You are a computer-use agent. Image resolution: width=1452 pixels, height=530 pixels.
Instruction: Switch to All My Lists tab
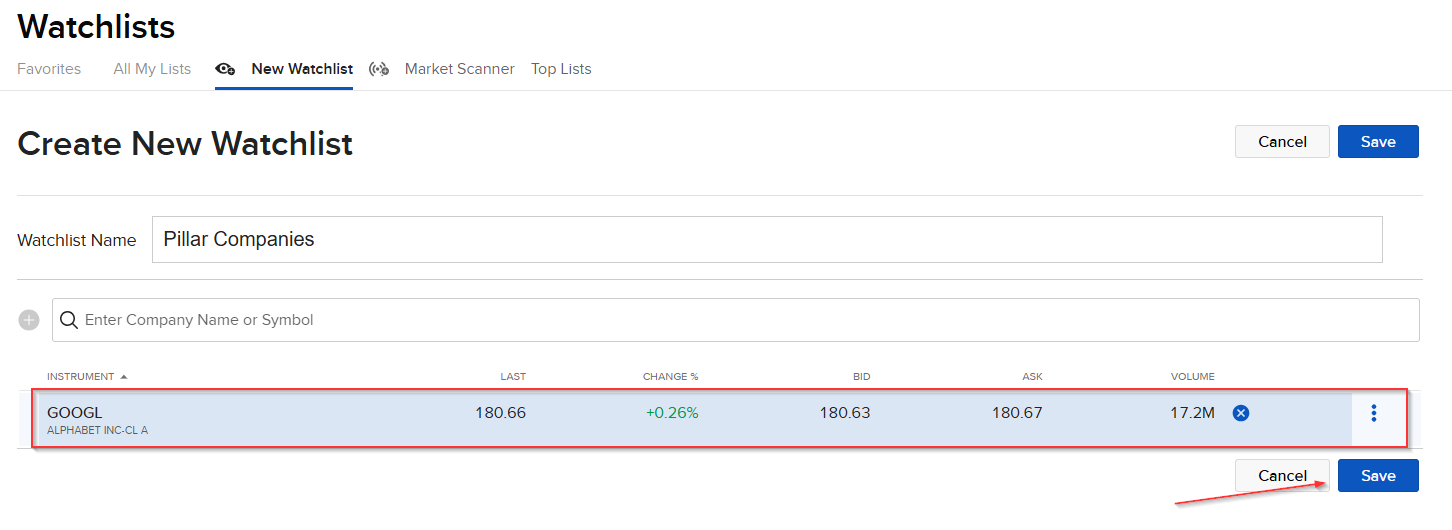coord(152,69)
